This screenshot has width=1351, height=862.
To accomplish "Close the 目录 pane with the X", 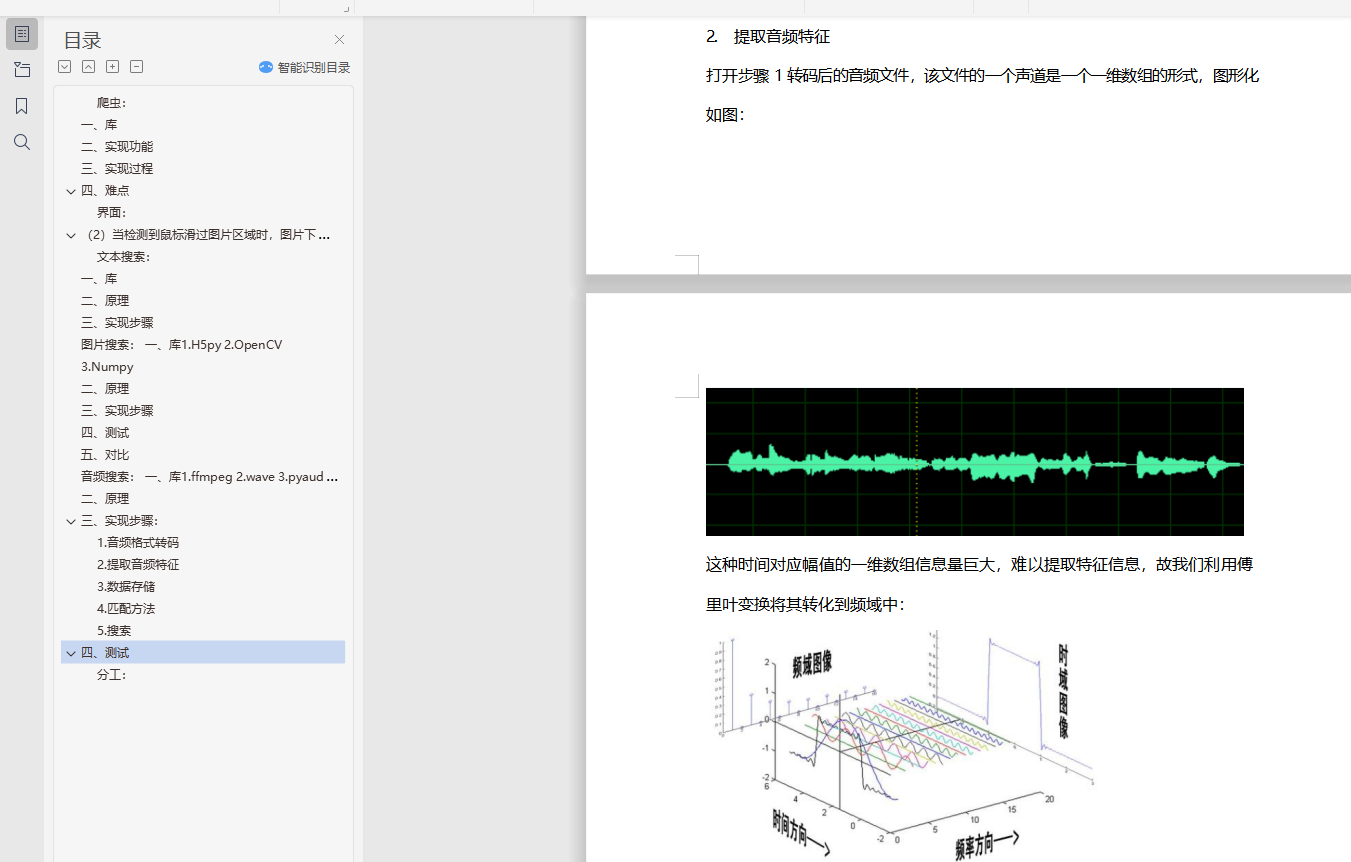I will (339, 40).
